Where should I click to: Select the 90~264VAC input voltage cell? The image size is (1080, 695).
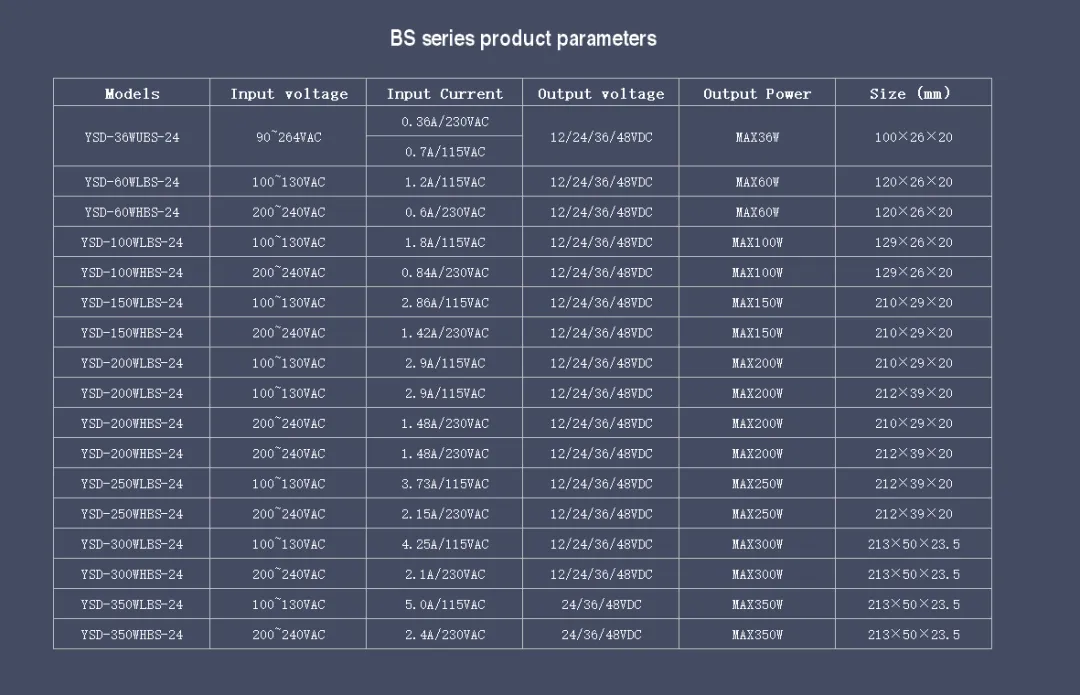click(x=288, y=136)
